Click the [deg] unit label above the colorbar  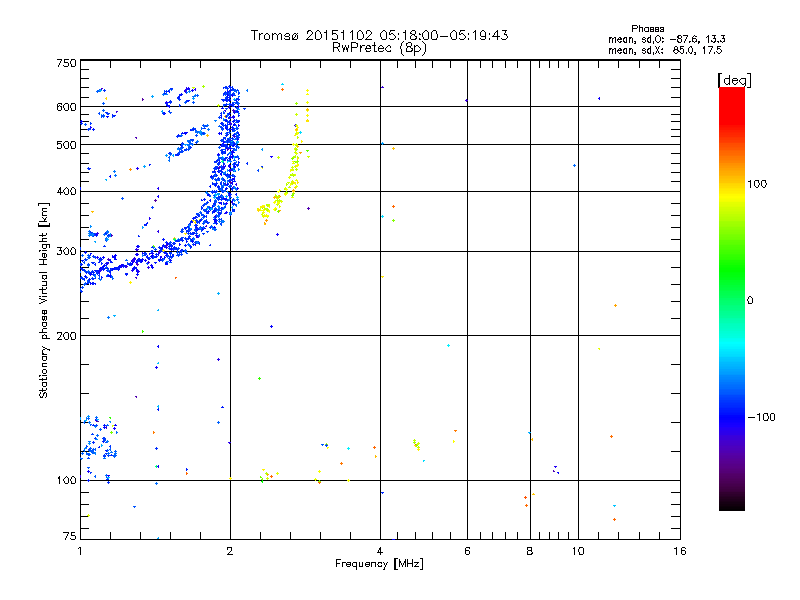click(x=734, y=81)
